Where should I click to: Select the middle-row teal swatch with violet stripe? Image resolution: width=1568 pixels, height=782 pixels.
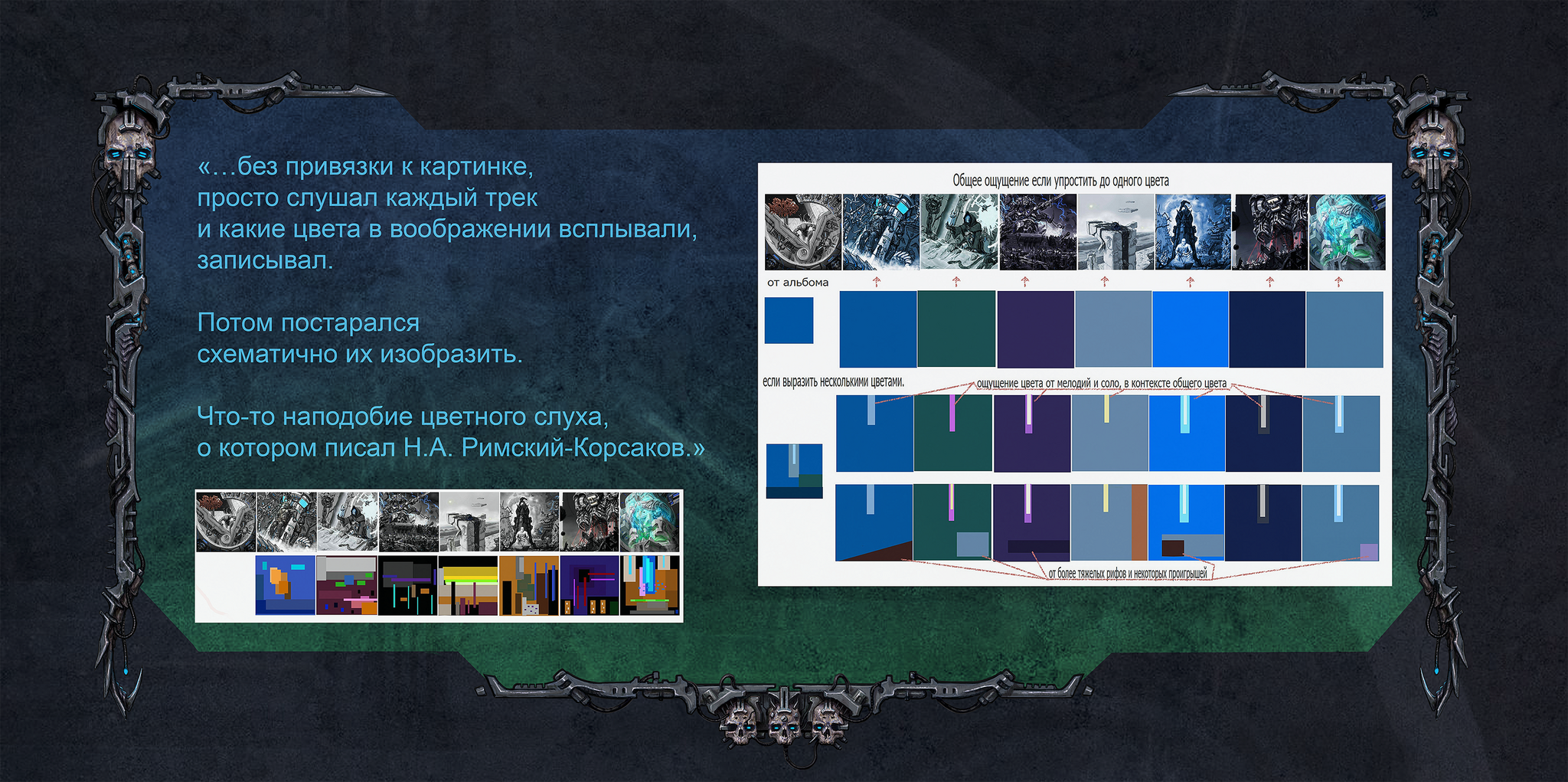pos(953,434)
